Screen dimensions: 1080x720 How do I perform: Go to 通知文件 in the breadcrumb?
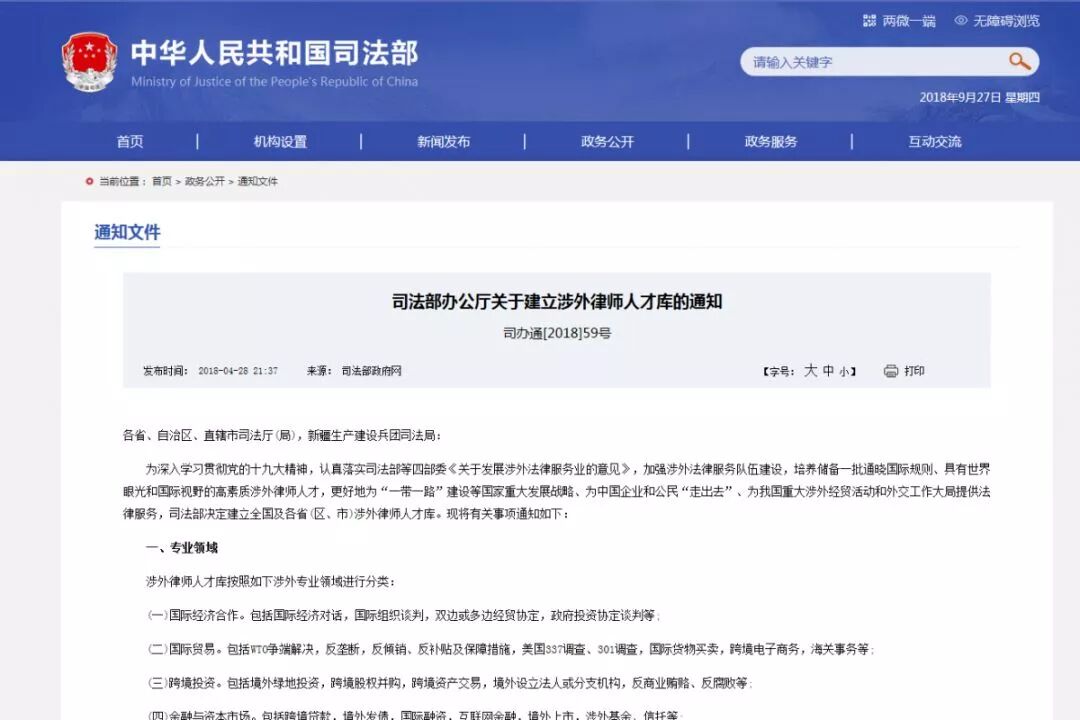(258, 181)
